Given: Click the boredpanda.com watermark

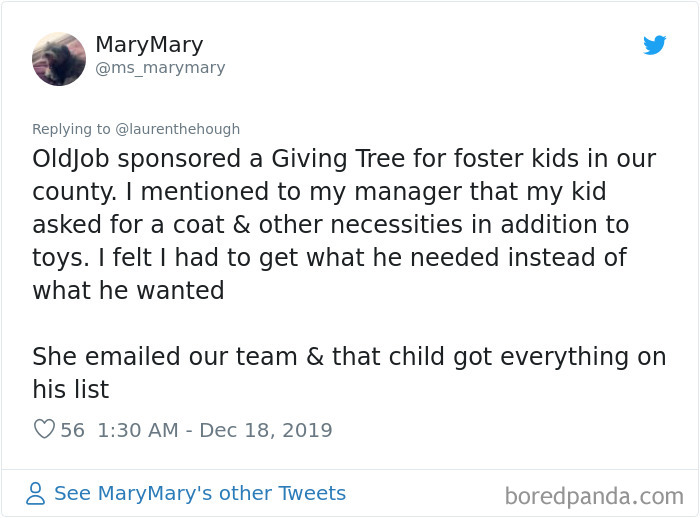Looking at the screenshot, I should tap(594, 495).
